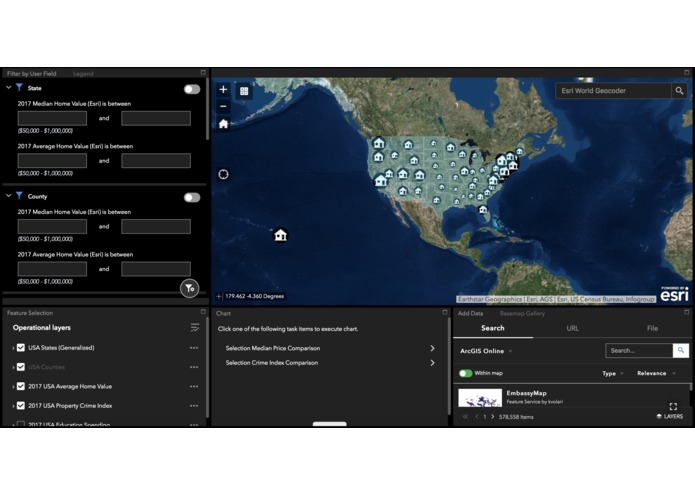Run Selection Crime Index Comparison chart
The image size is (695, 494).
point(330,363)
